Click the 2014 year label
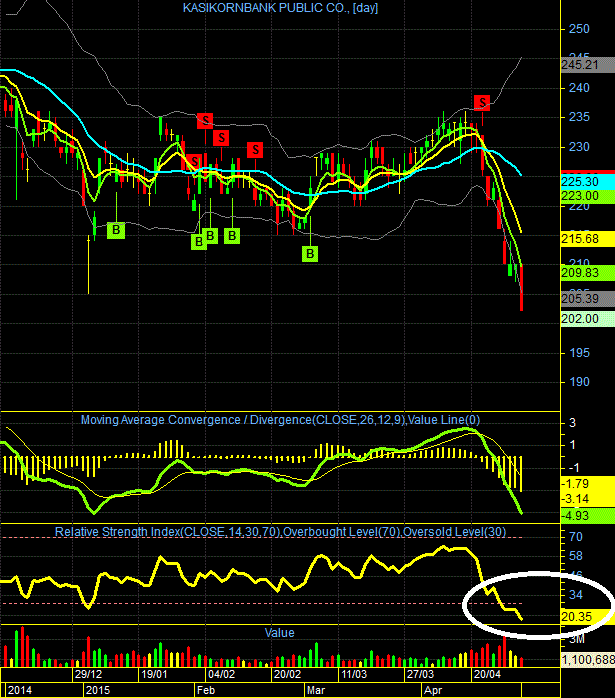Image resolution: width=615 pixels, height=698 pixels. [20, 690]
